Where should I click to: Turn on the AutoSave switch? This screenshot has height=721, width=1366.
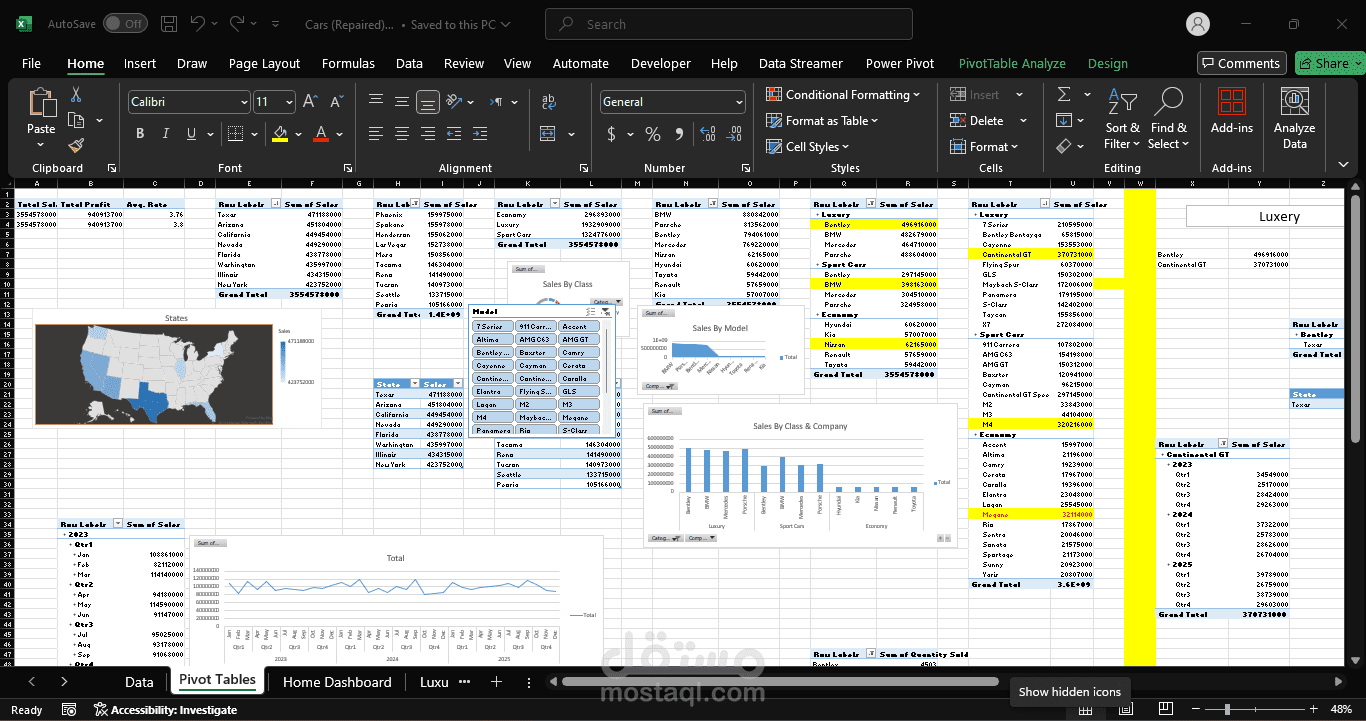pos(125,24)
